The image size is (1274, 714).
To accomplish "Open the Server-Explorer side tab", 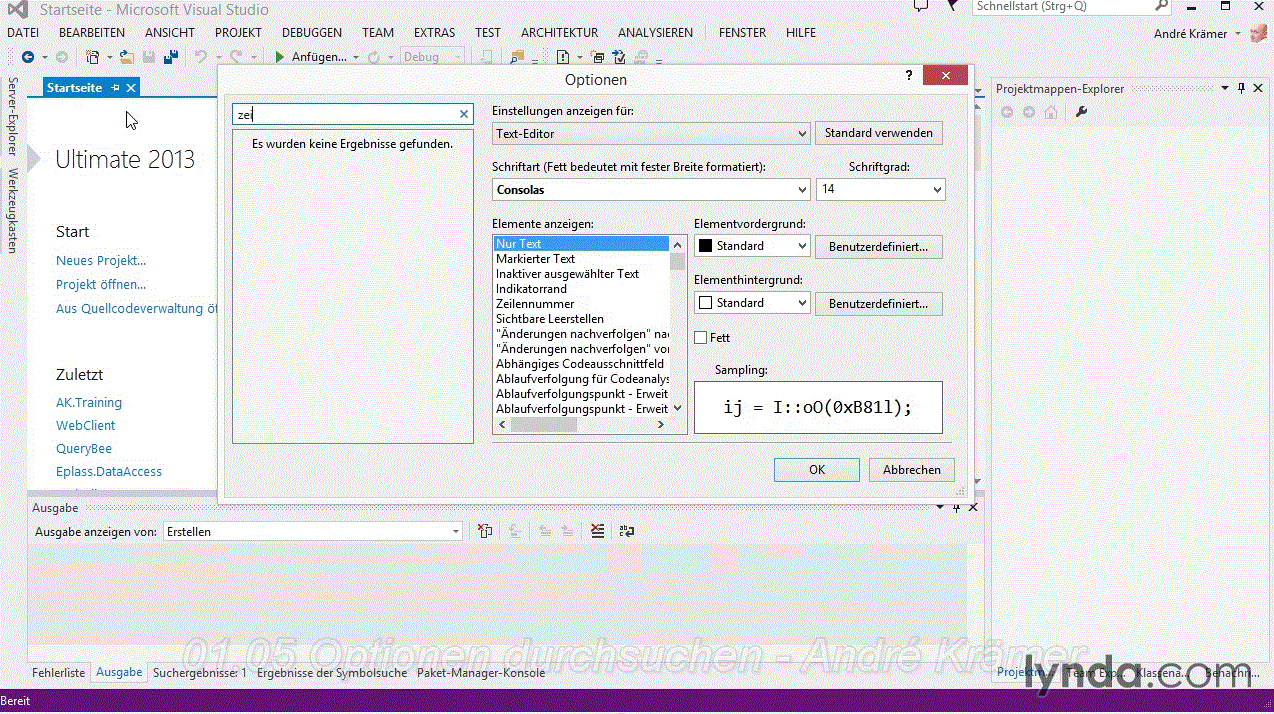I will pyautogui.click(x=12, y=115).
